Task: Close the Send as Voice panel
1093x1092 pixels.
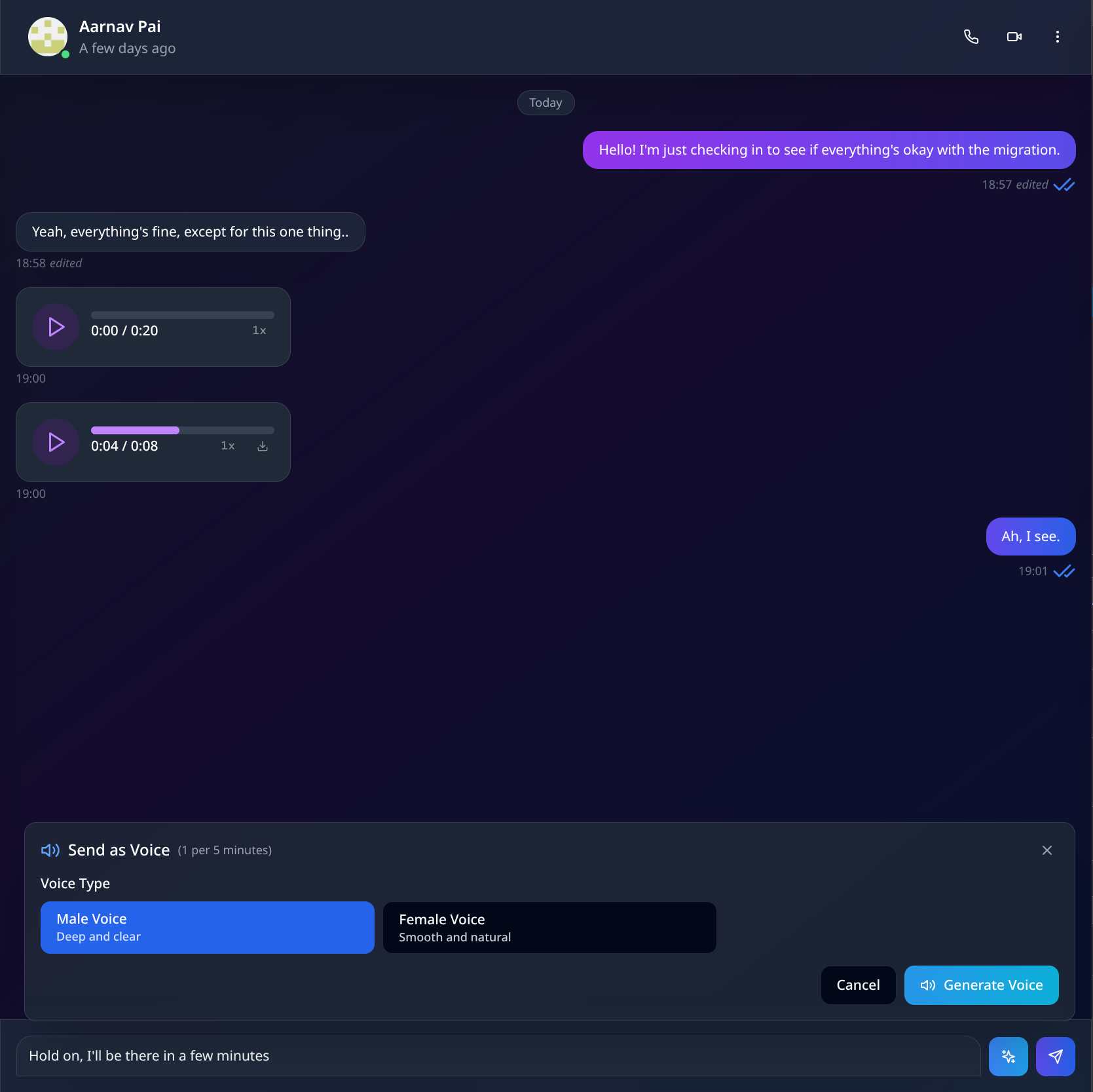Action: pos(1047,850)
